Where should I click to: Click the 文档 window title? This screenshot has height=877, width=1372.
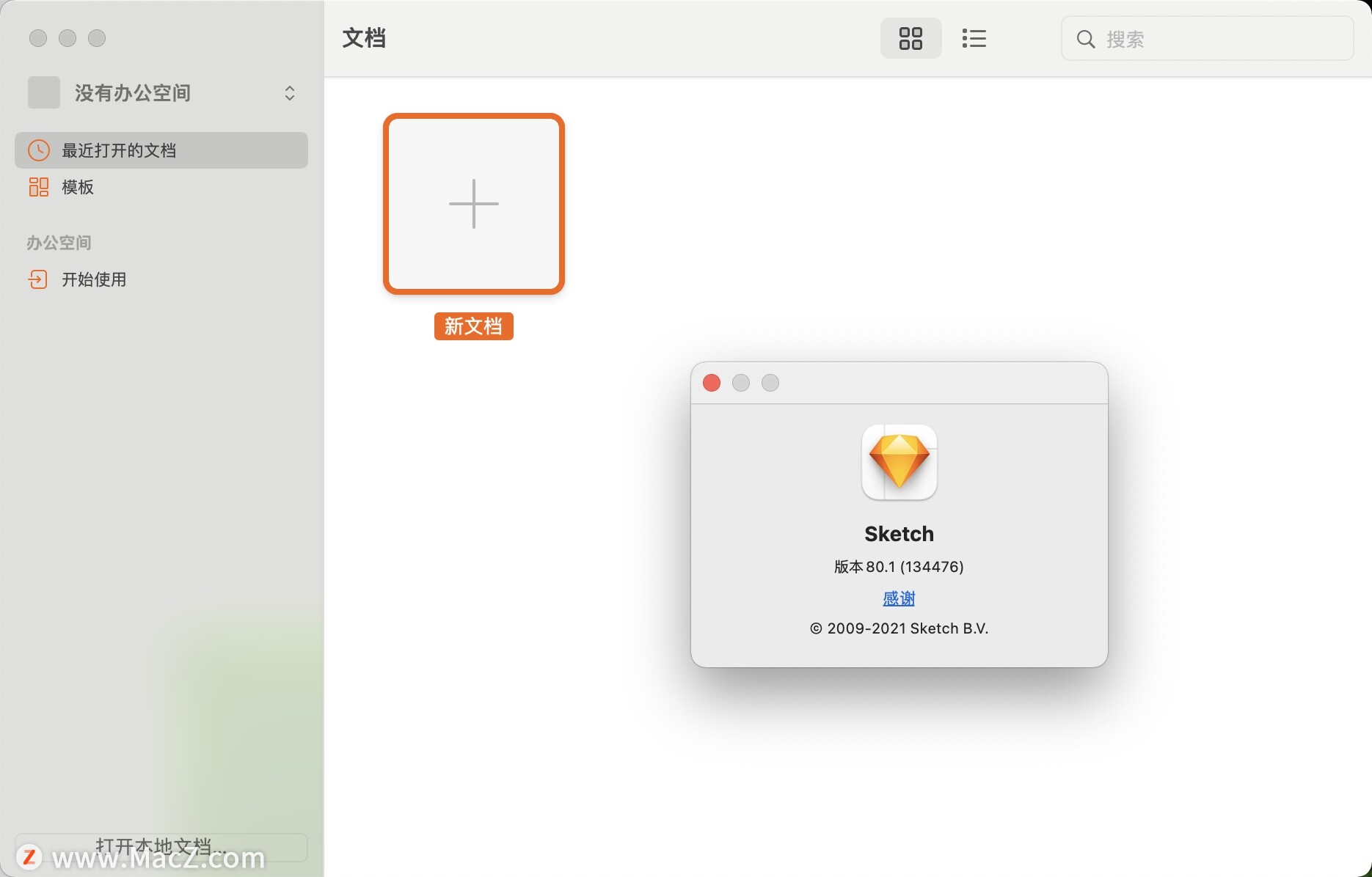(364, 38)
